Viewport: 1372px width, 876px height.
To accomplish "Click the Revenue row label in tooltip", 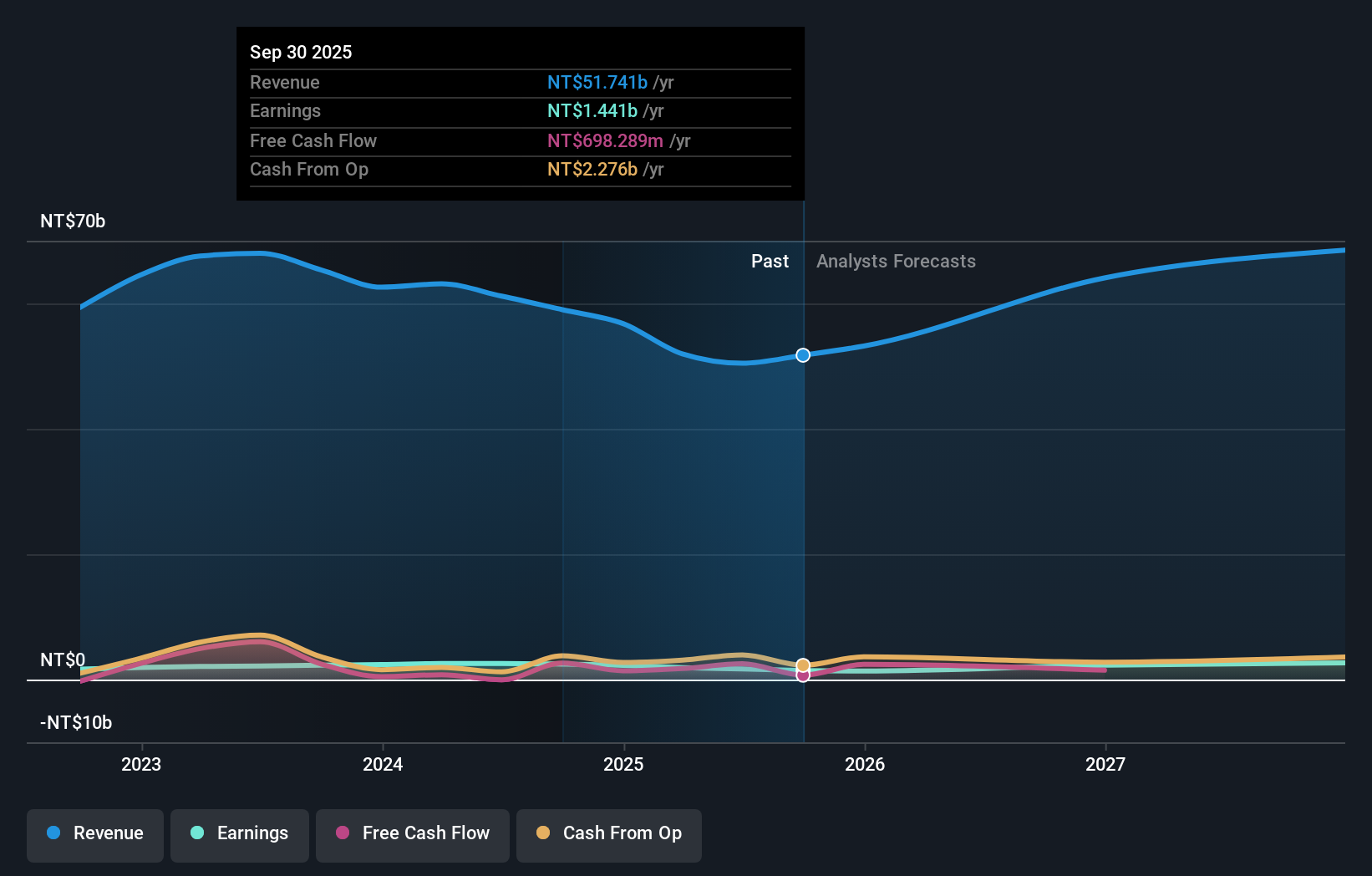I will coord(285,82).
